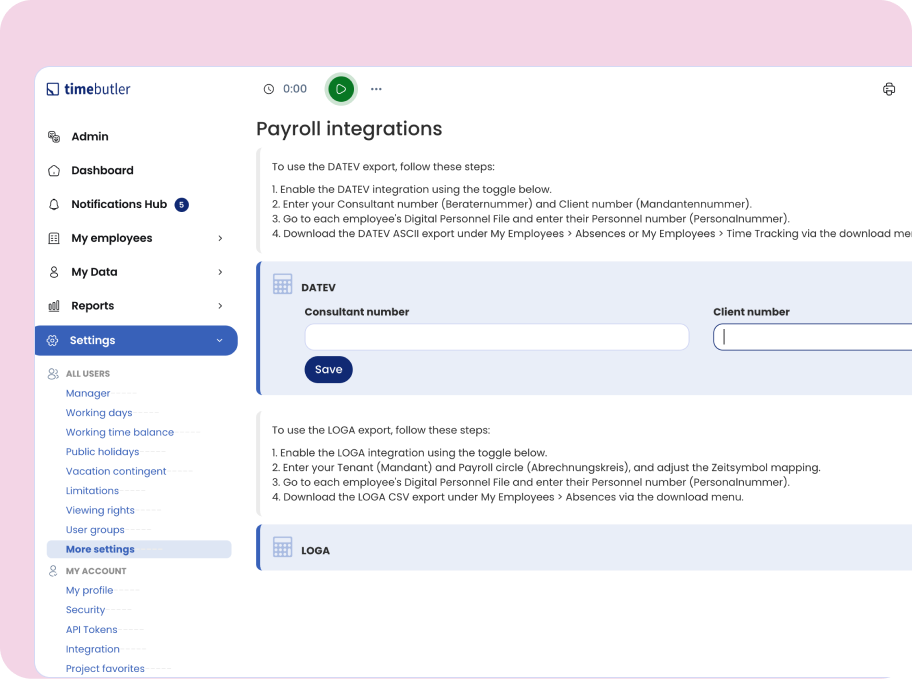
Task: Click the notification badge showing 5
Action: 181,205
